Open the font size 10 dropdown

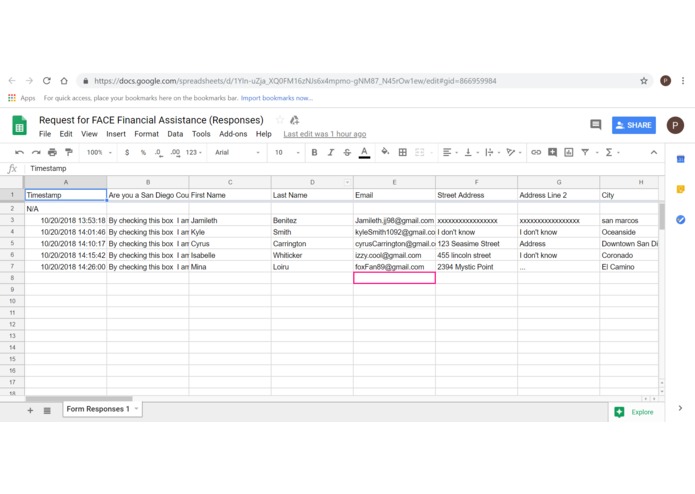point(287,152)
